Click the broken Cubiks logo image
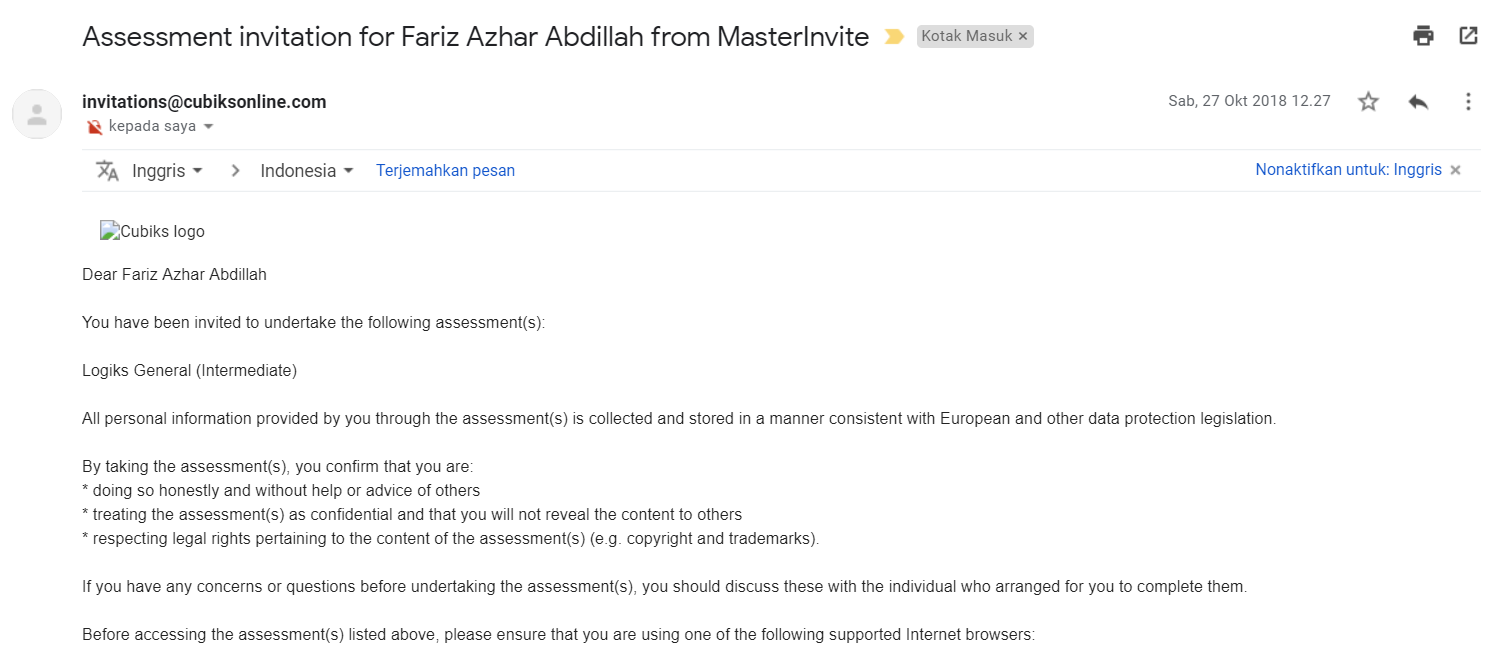Image resolution: width=1492 pixels, height=667 pixels. coord(152,232)
